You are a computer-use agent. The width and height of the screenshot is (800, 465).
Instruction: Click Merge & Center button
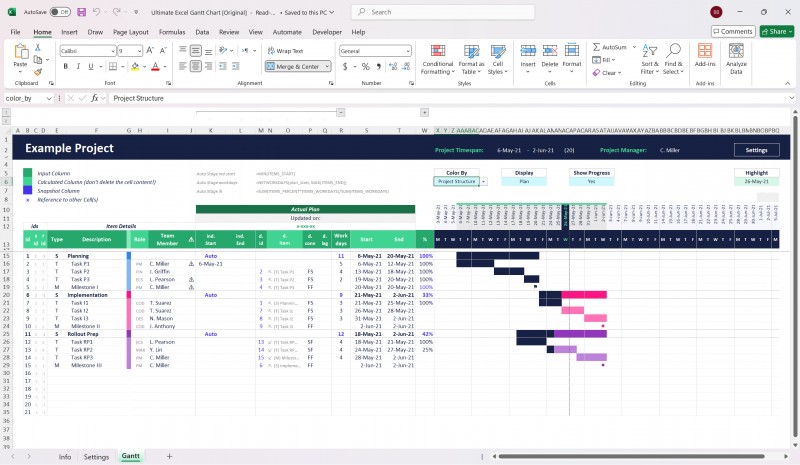pos(294,66)
